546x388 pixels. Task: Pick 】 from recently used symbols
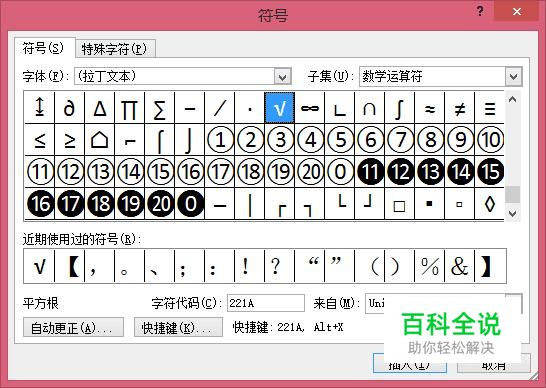(490, 266)
